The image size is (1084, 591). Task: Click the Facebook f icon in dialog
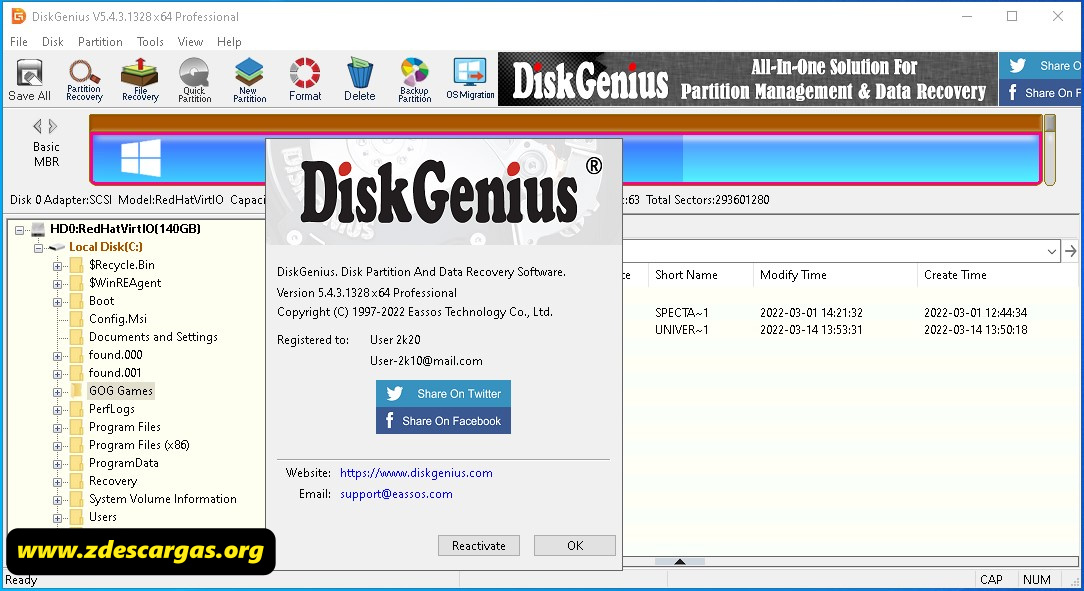(389, 420)
